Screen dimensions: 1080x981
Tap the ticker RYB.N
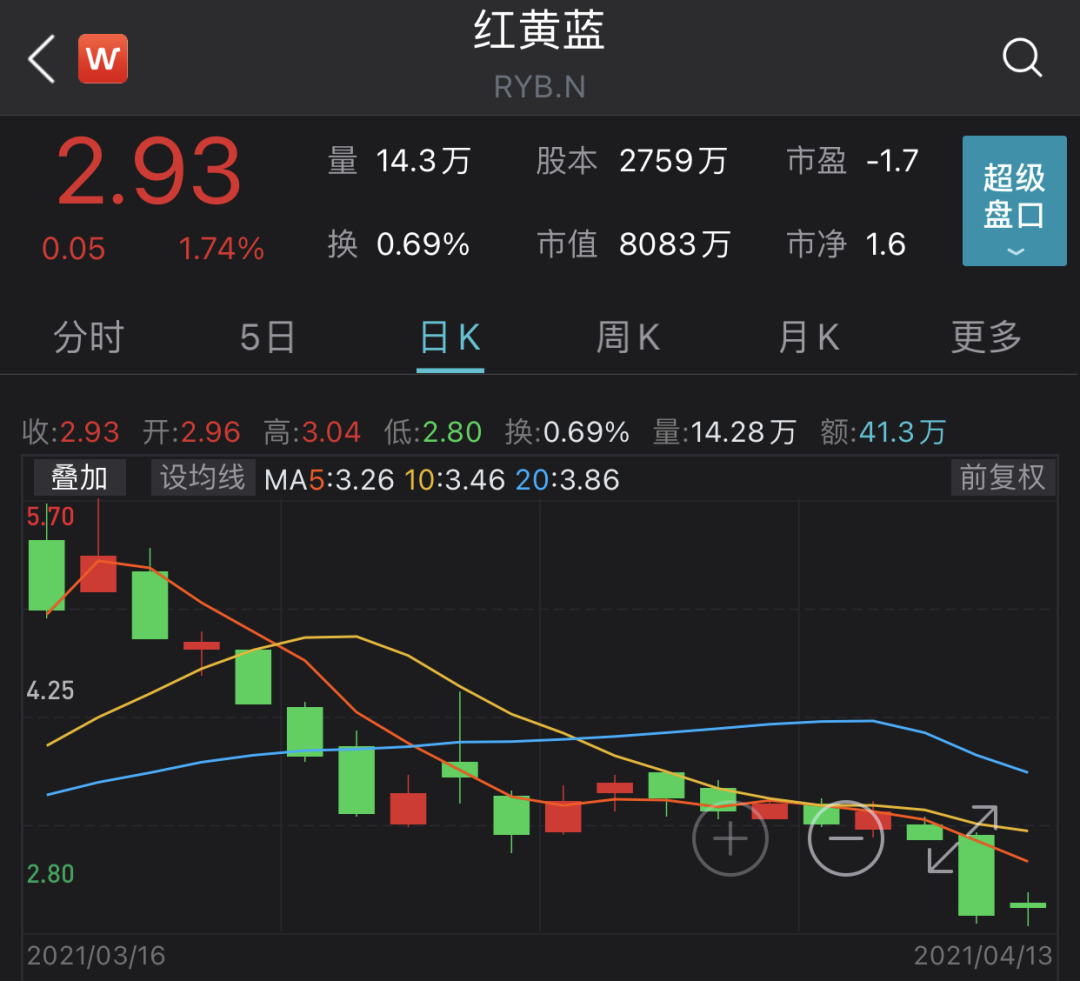point(539,87)
